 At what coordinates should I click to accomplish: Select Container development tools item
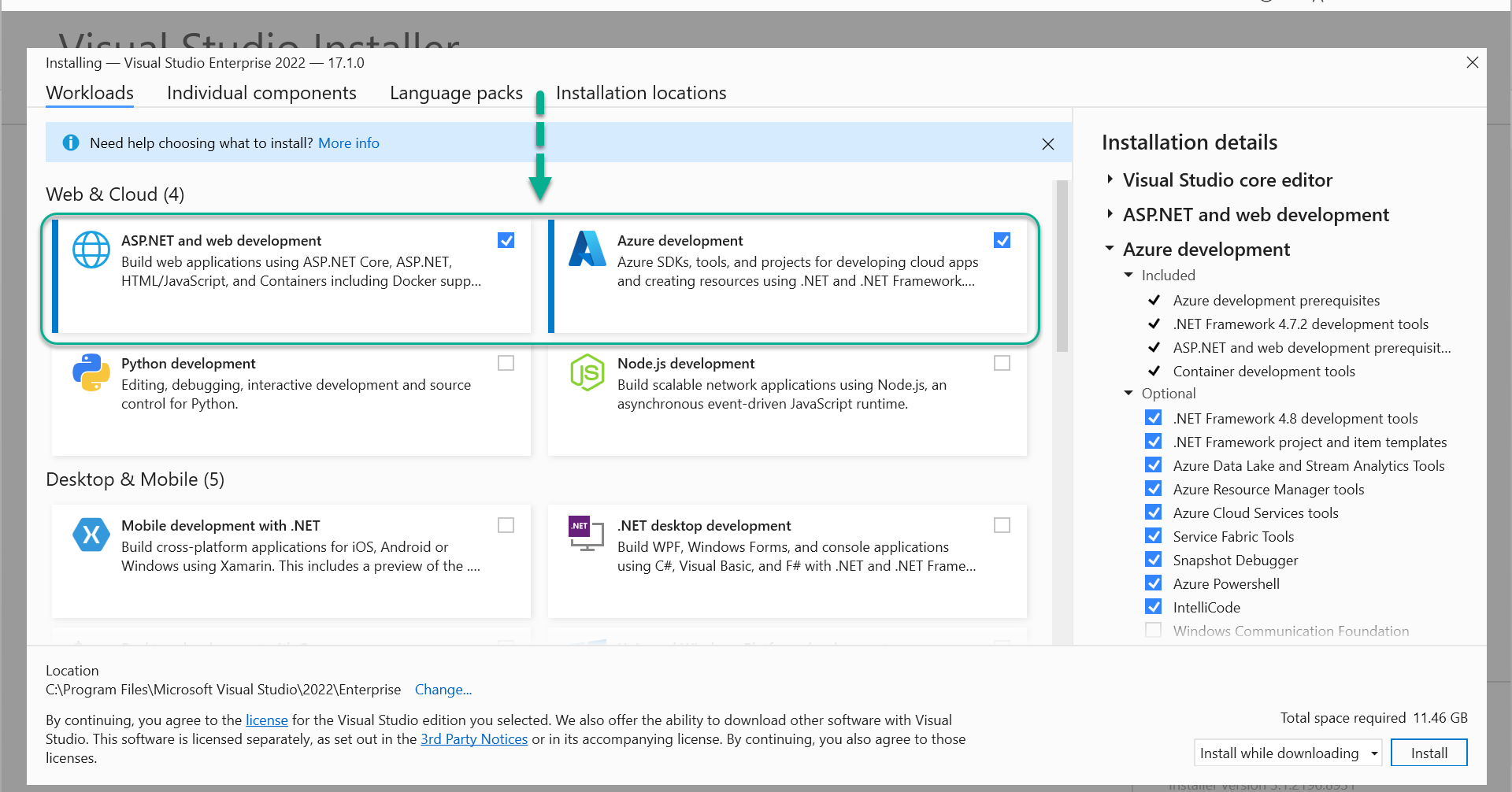[x=1264, y=371]
